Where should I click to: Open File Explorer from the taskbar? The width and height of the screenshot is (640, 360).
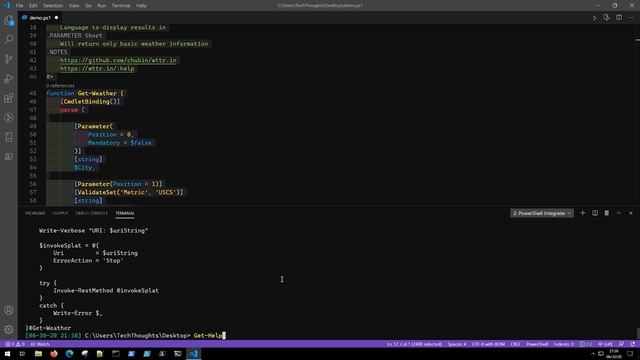[38, 354]
